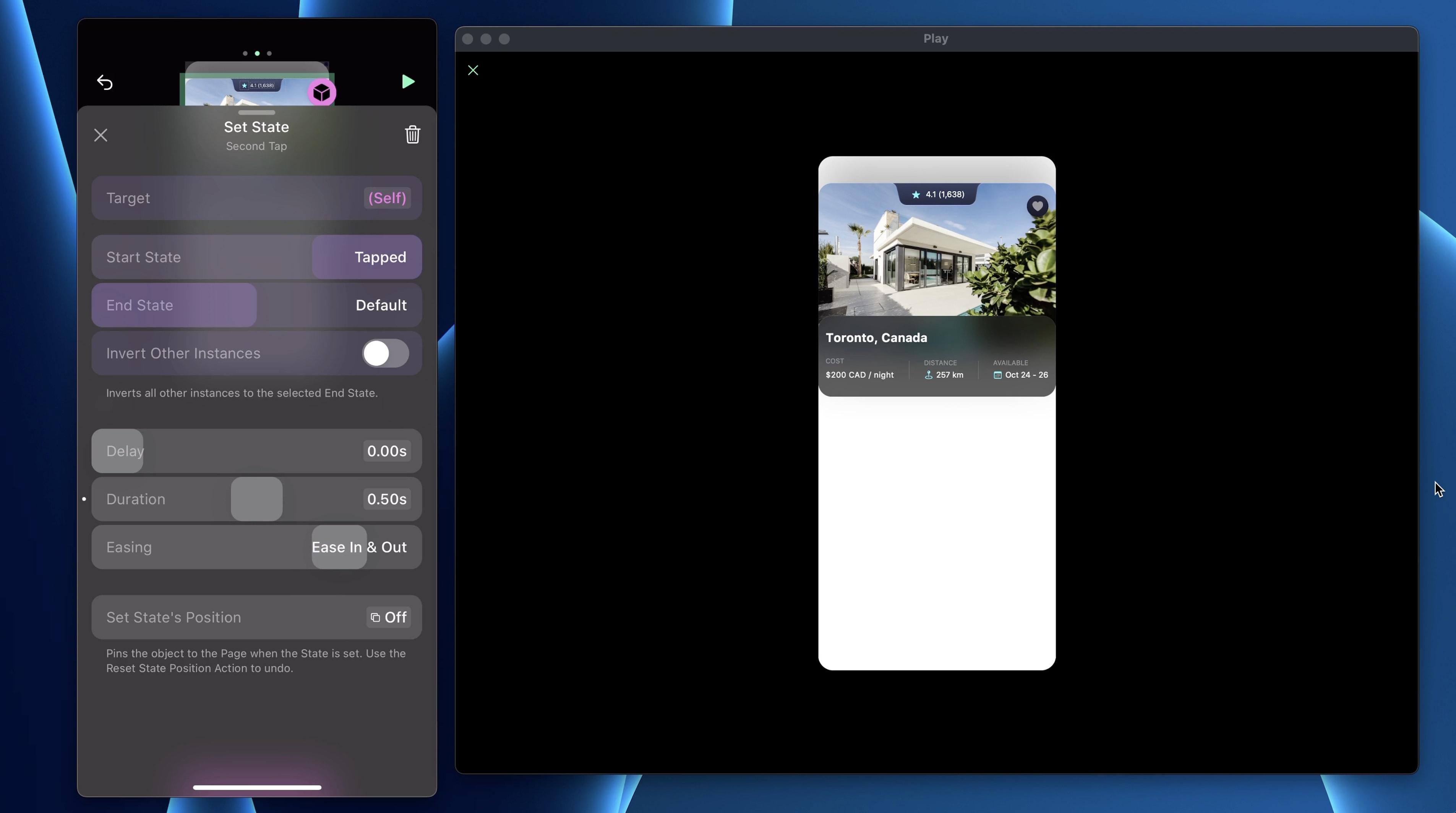Select the middle page indicator dot

(257, 53)
